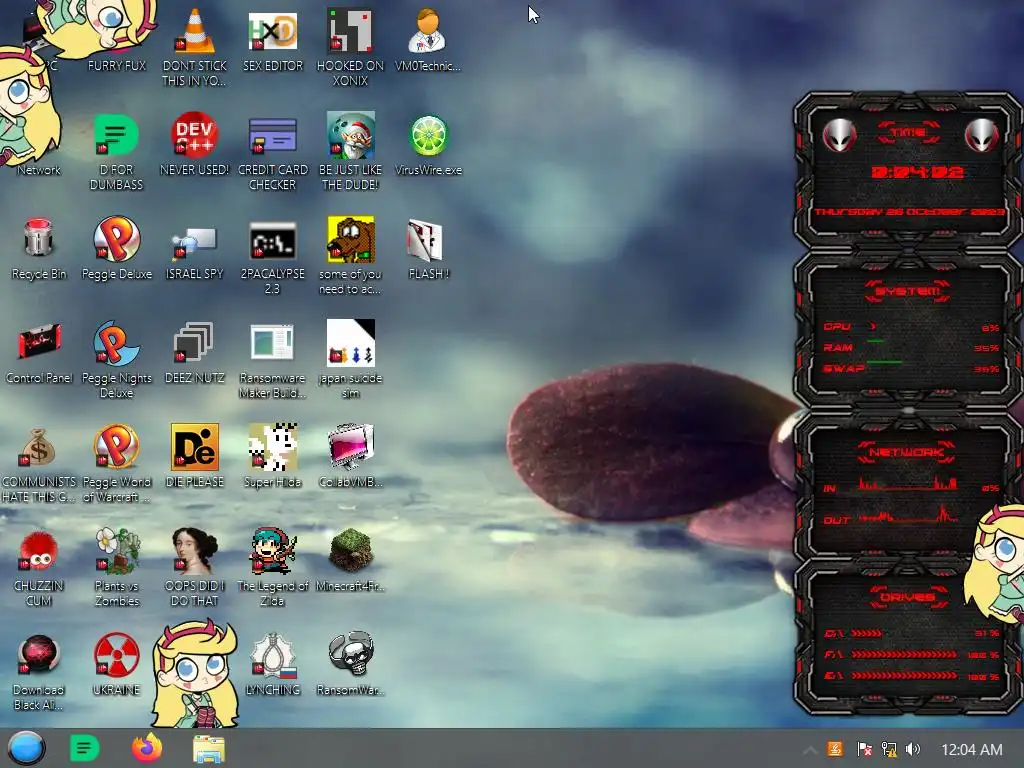This screenshot has height=768, width=1024.
Task: Click the IN network traffic graph
Action: (x=908, y=483)
